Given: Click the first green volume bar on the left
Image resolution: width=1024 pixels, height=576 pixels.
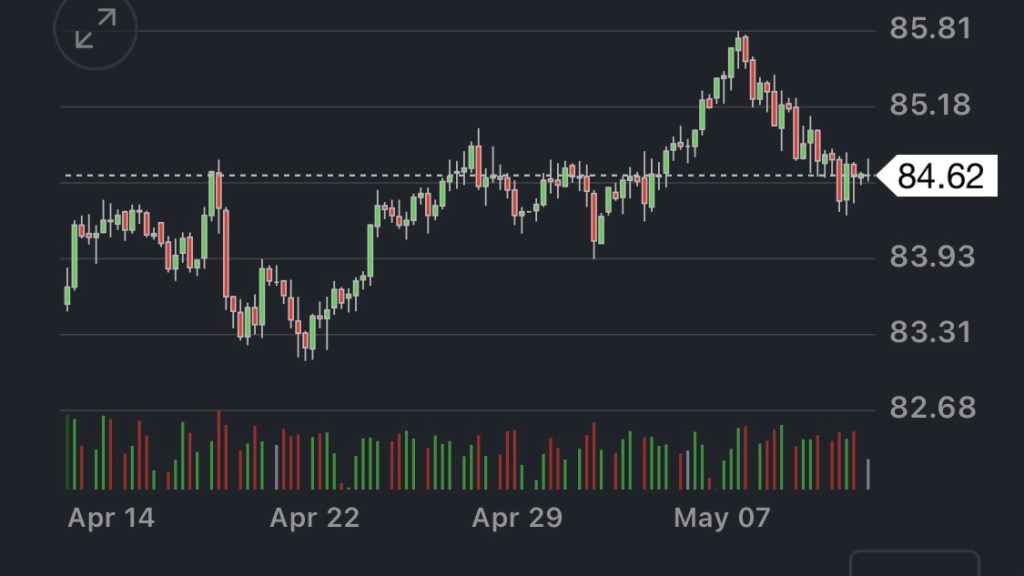Looking at the screenshot, I should (x=67, y=452).
